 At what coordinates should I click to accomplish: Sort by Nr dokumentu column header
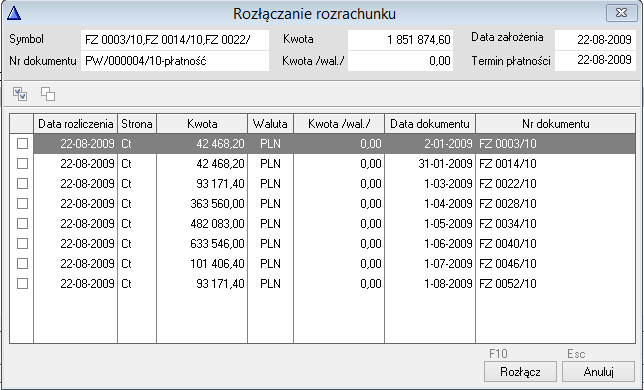[x=556, y=124]
